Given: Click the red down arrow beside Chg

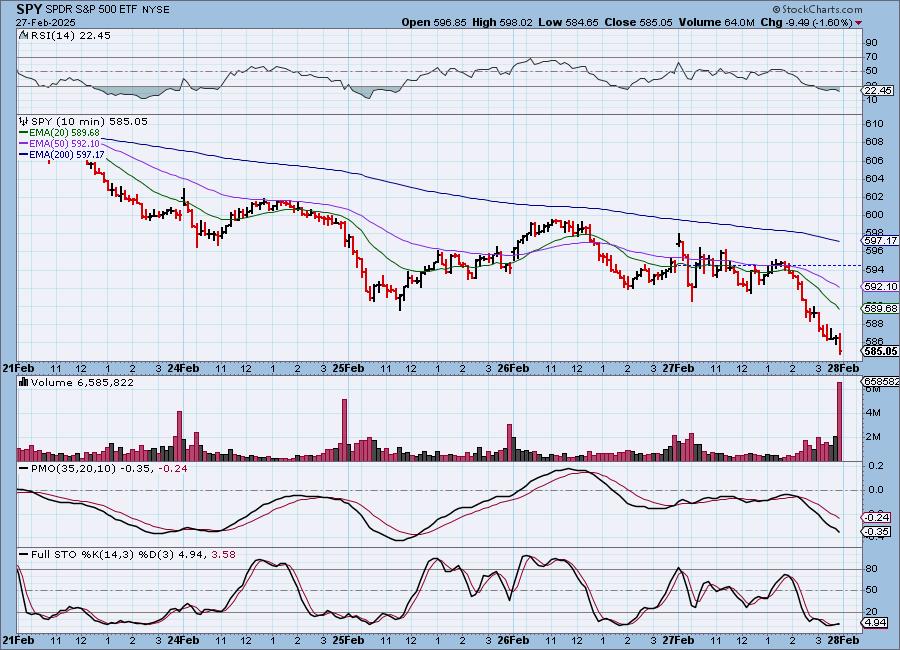Looking at the screenshot, I should tap(859, 23).
